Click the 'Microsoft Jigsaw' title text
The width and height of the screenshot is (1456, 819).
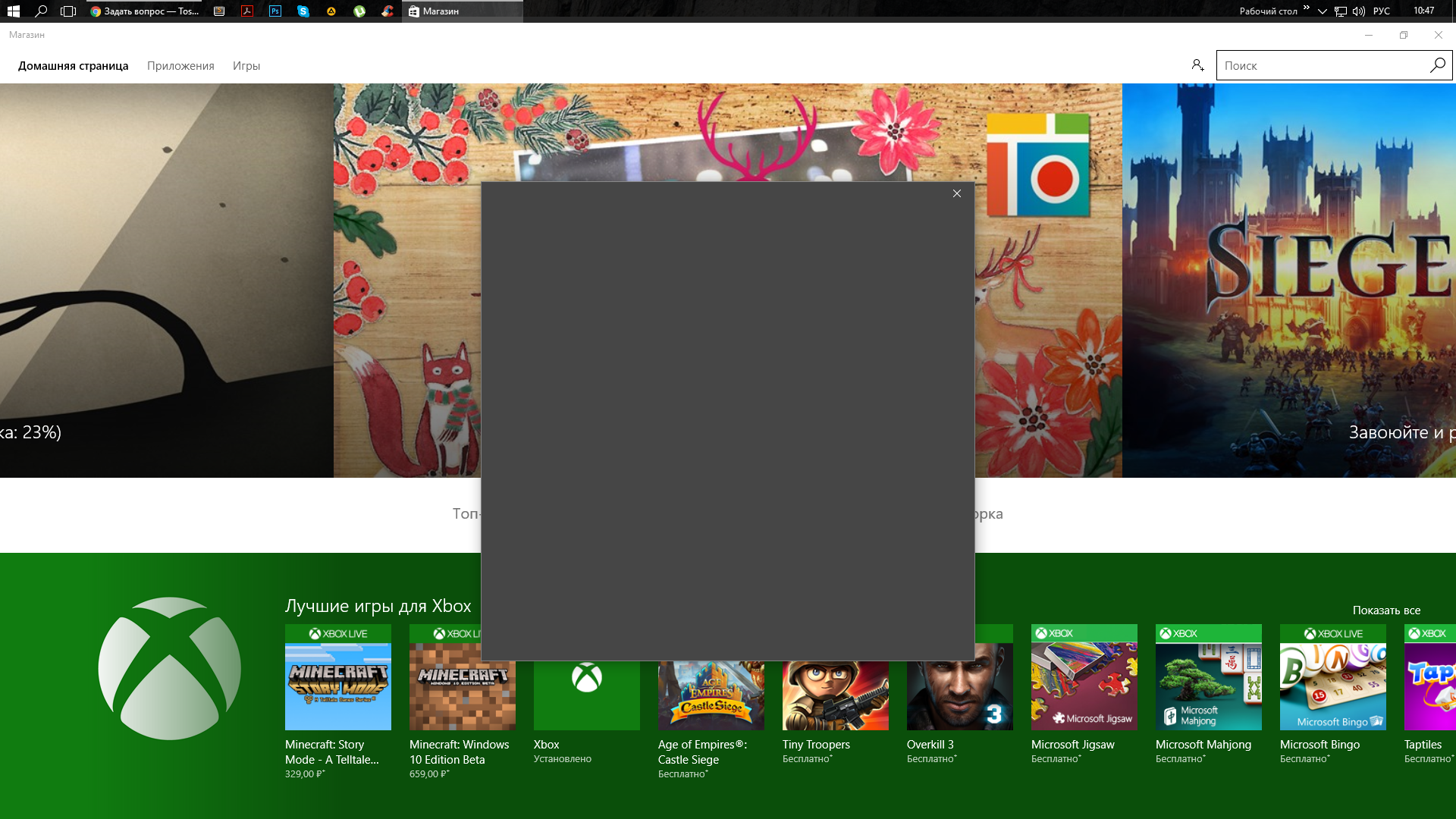click(x=1073, y=745)
